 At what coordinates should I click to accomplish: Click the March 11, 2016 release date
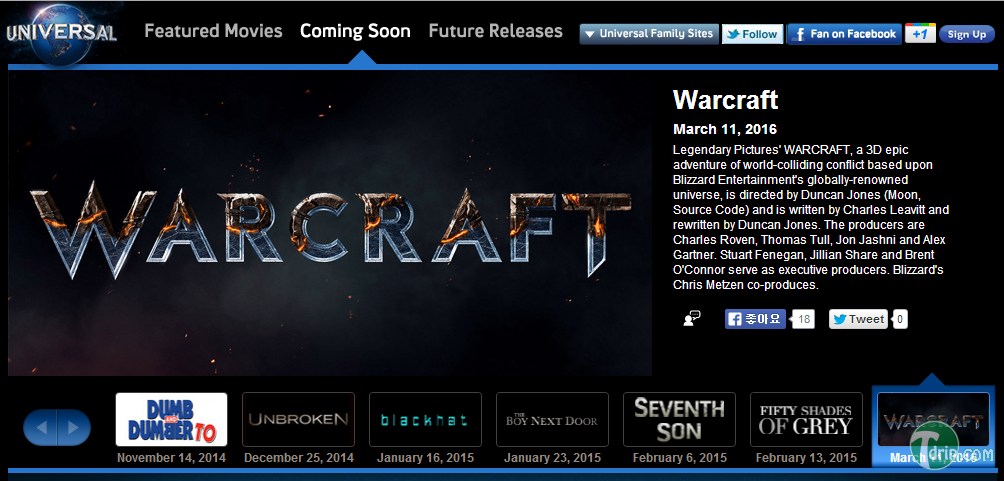(x=725, y=129)
